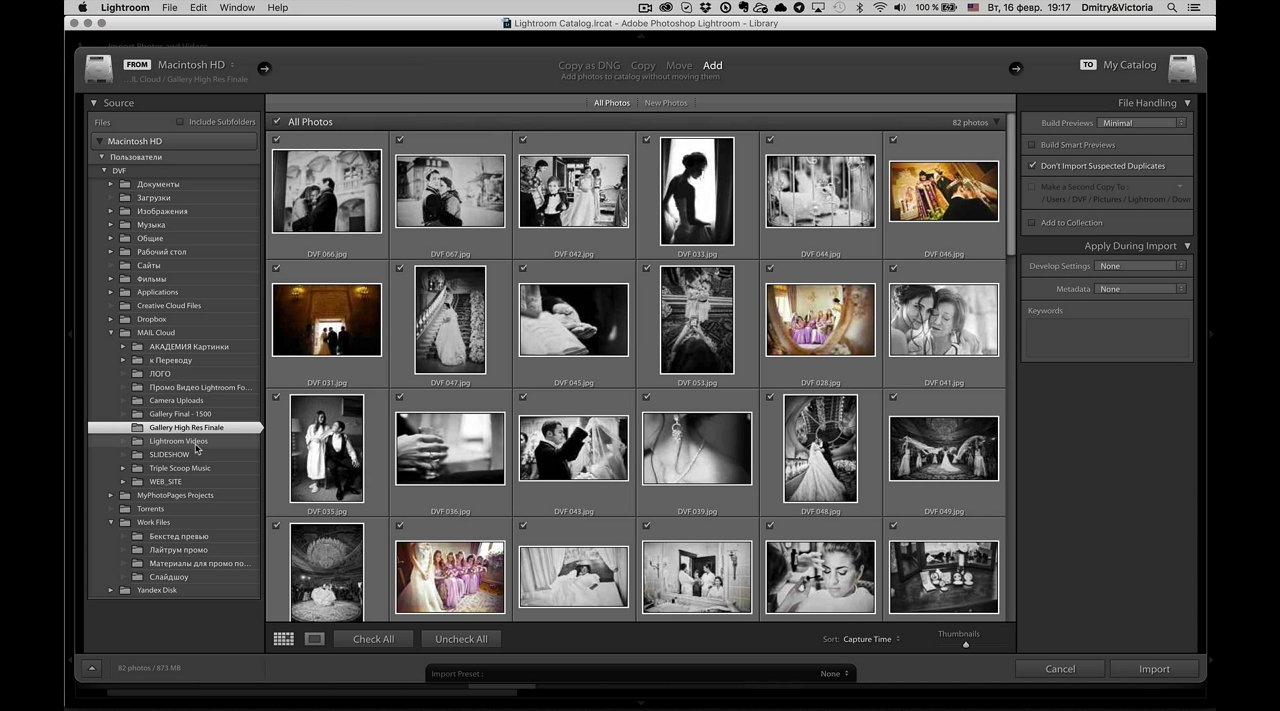
Task: Open Sort Capture Time dropdown
Action: [871, 639]
